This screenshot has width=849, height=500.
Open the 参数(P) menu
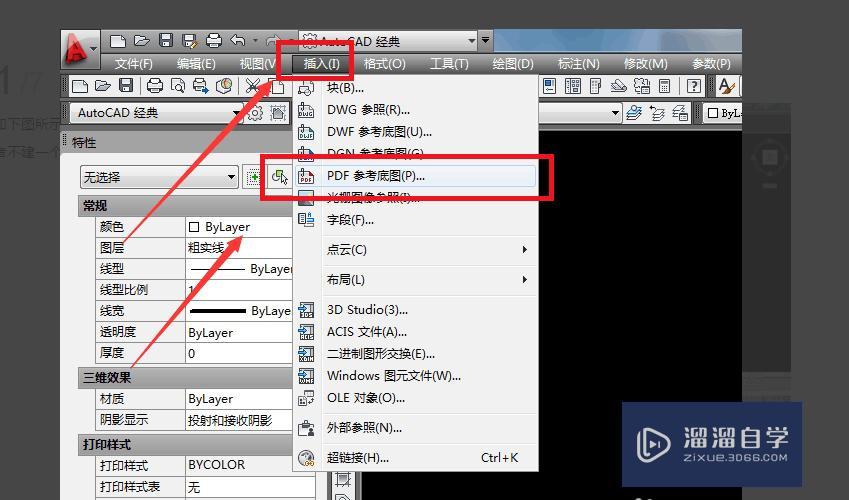(711, 64)
